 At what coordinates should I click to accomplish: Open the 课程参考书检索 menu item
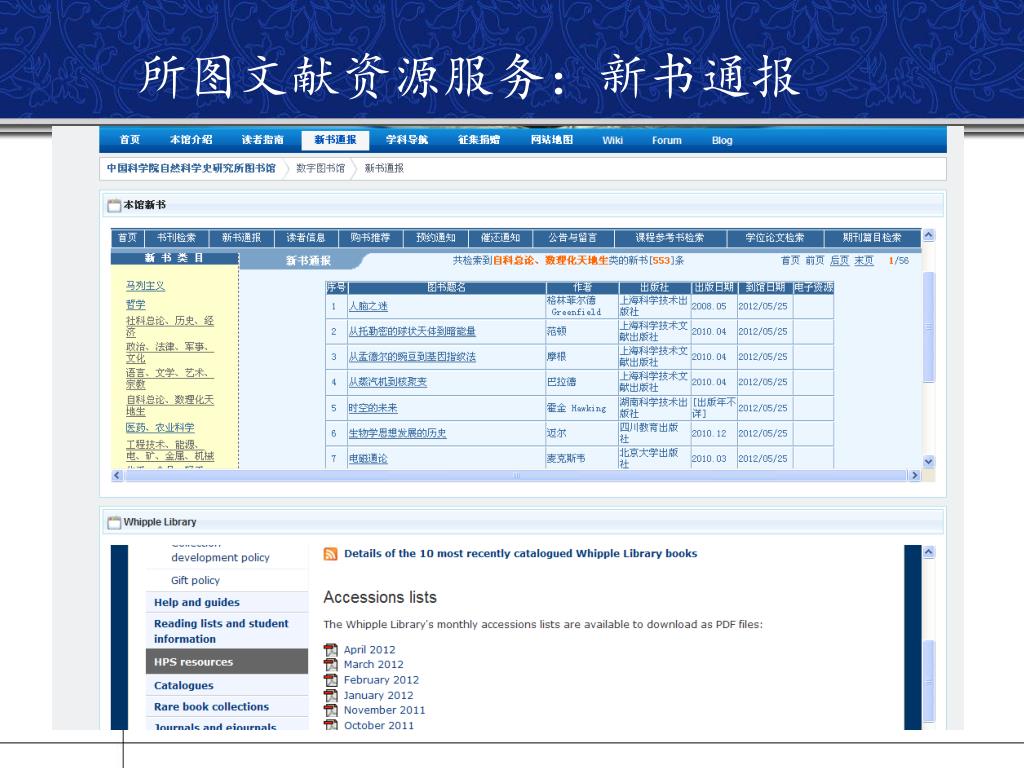(669, 238)
